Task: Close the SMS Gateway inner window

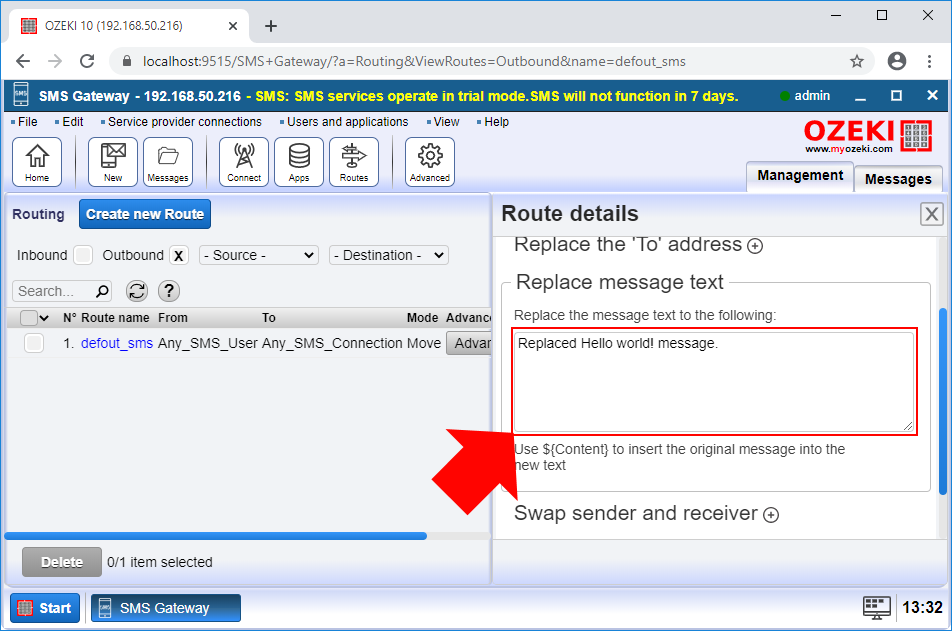Action: 933,95
